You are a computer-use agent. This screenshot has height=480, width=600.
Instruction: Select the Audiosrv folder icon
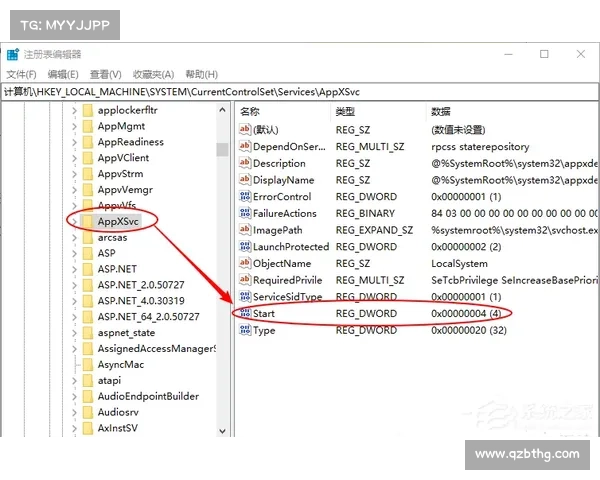point(87,412)
